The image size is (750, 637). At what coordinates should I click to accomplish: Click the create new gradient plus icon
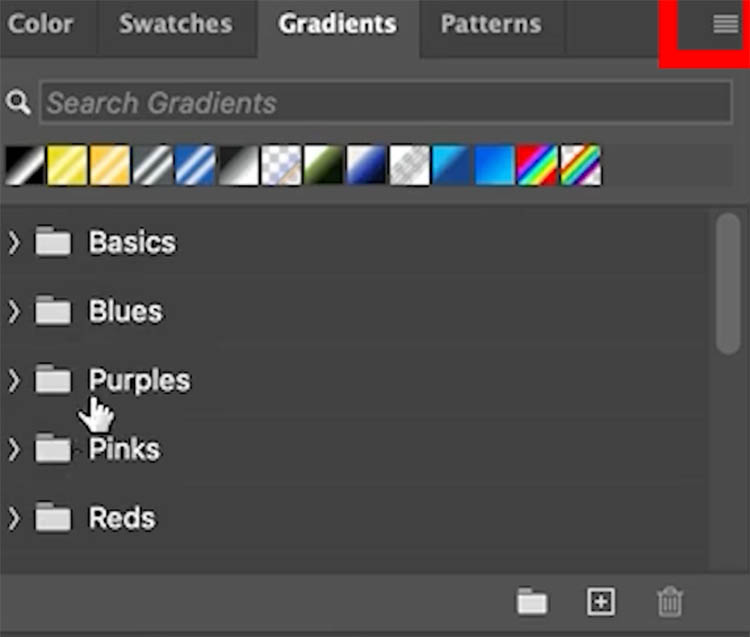coord(600,602)
